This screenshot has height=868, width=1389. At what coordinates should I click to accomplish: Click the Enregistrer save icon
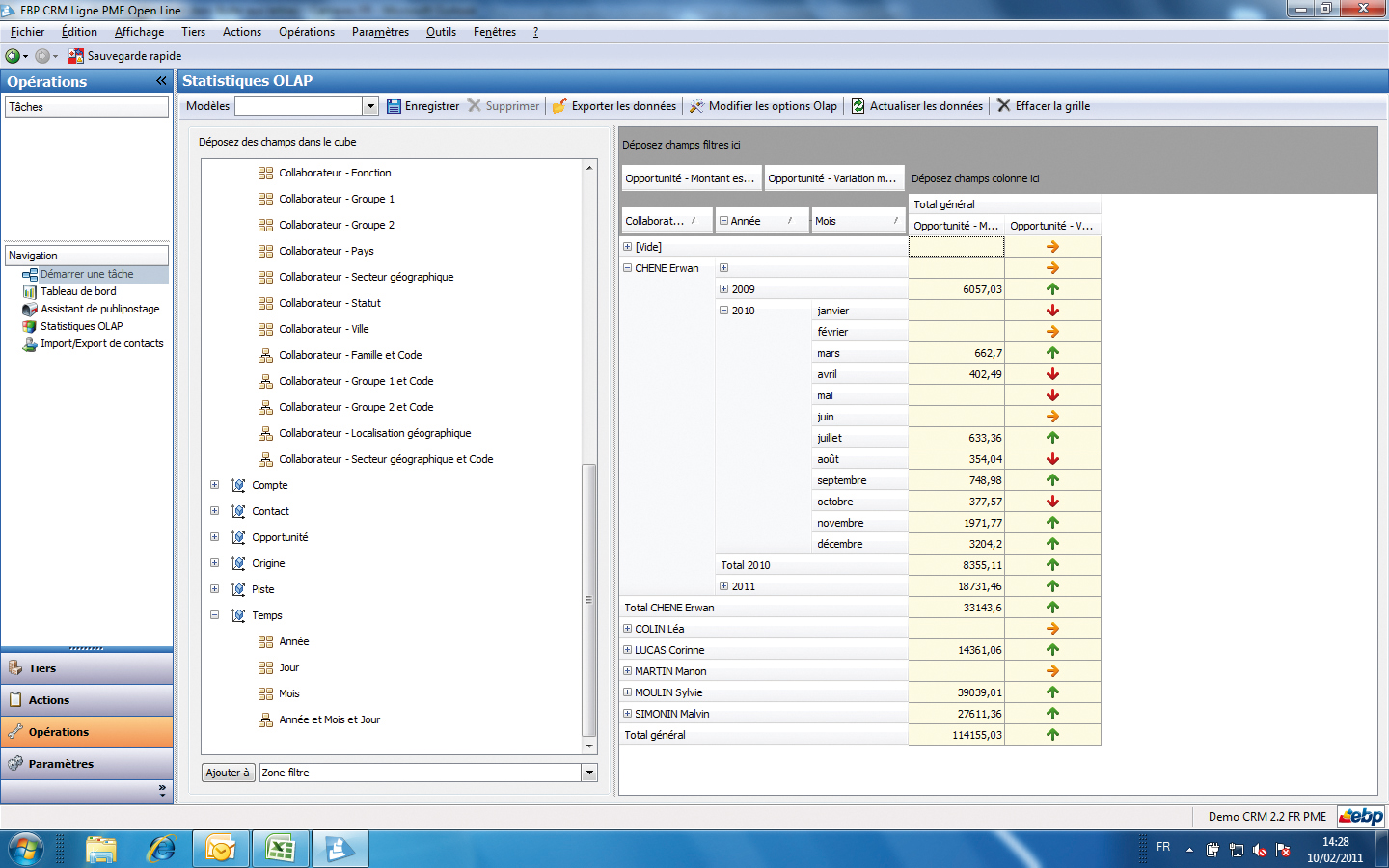(394, 106)
